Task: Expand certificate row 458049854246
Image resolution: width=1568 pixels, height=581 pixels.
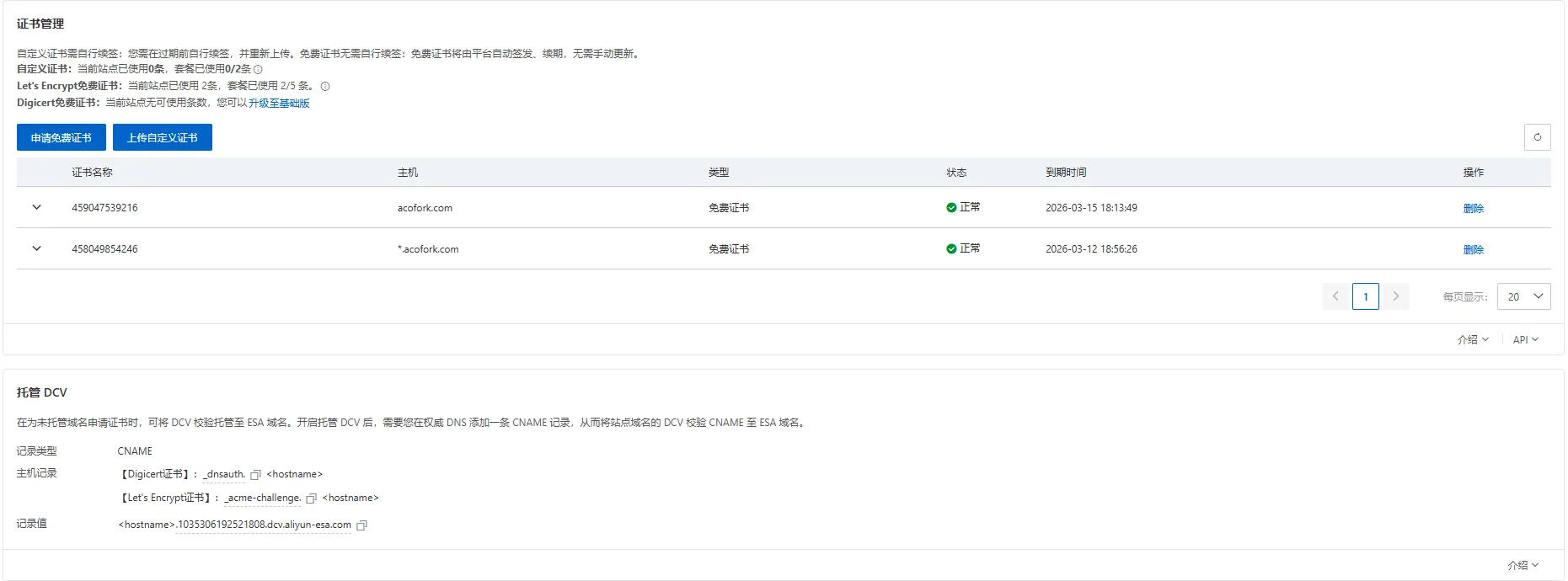Action: pyautogui.click(x=36, y=248)
